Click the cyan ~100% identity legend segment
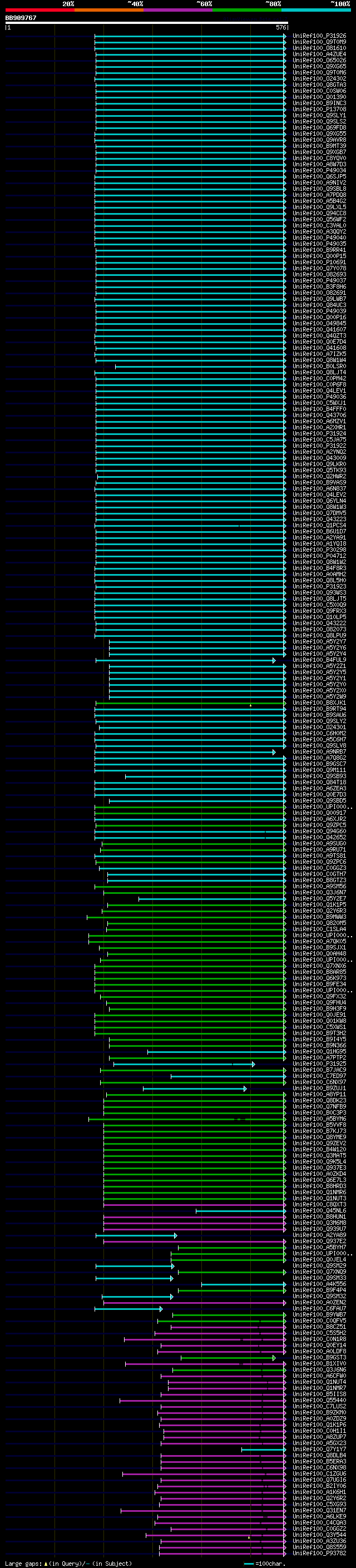356x1568 pixels. tap(317, 10)
